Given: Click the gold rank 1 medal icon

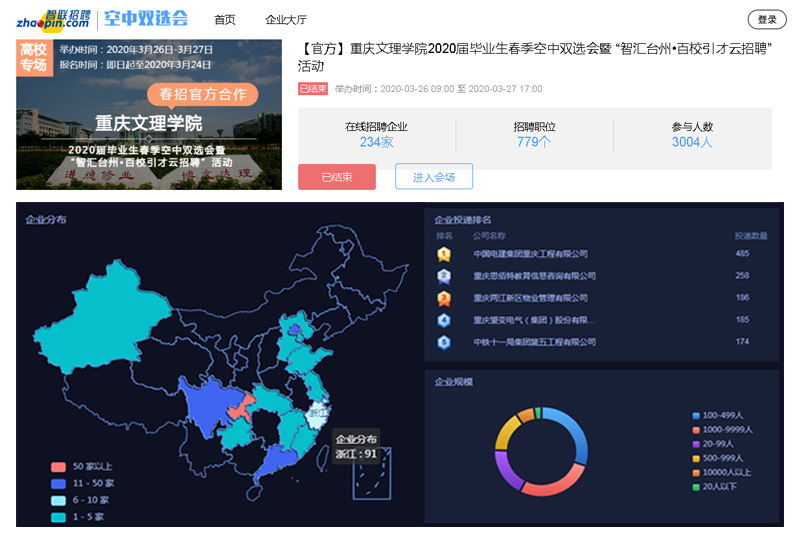Looking at the screenshot, I should (444, 254).
